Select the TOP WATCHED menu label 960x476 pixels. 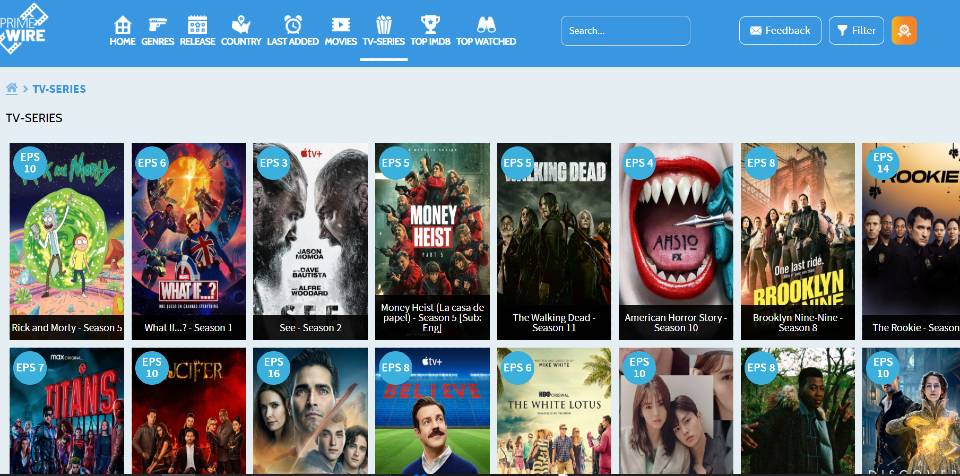point(486,42)
